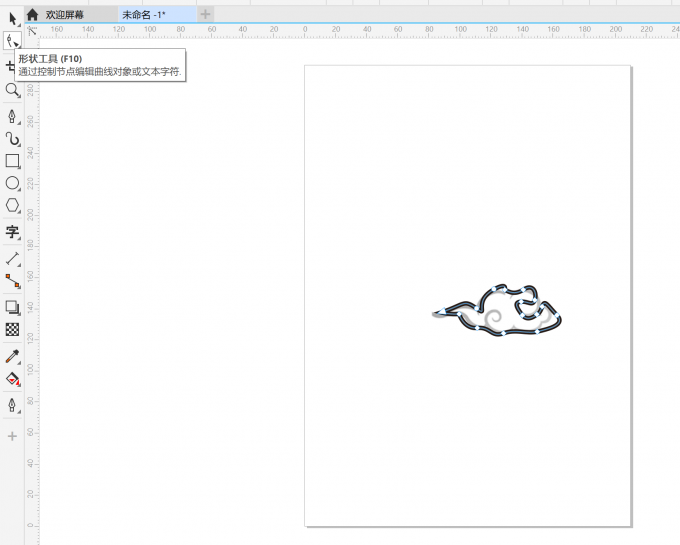Screen dimensions: 680x545
Task: Choose the Connector tool
Action: tap(12, 282)
